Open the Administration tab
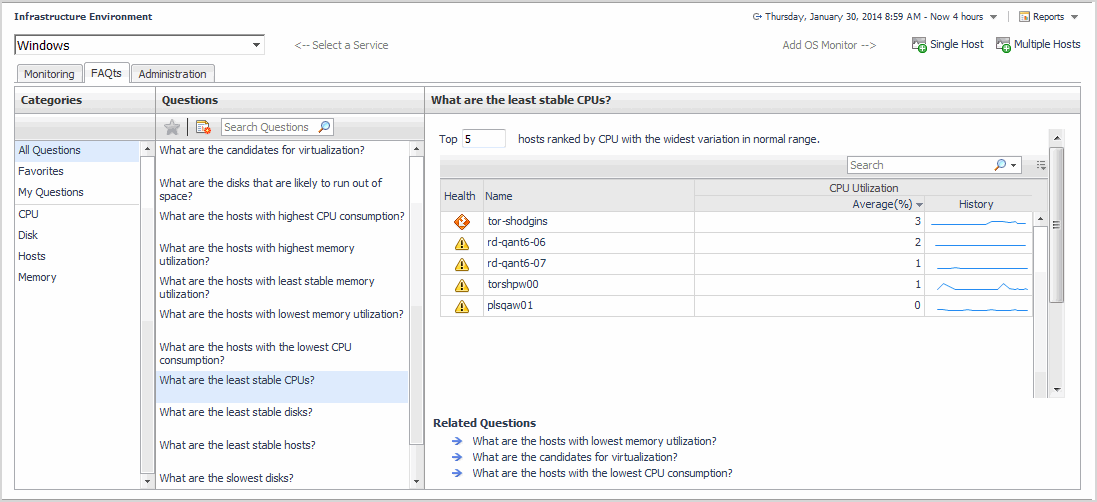This screenshot has width=1097, height=502. 172,74
